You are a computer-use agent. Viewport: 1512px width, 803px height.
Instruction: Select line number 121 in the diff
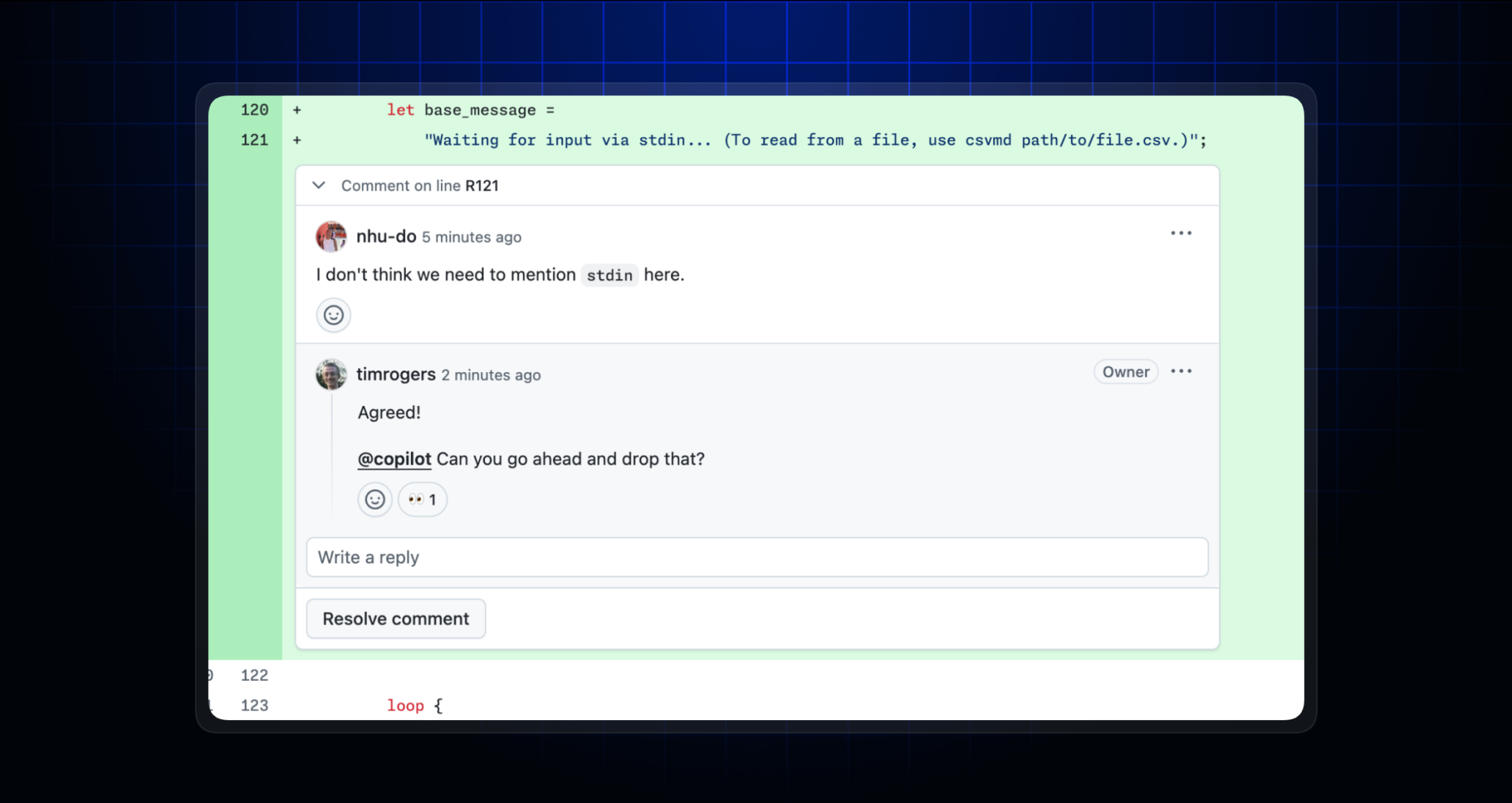point(254,140)
